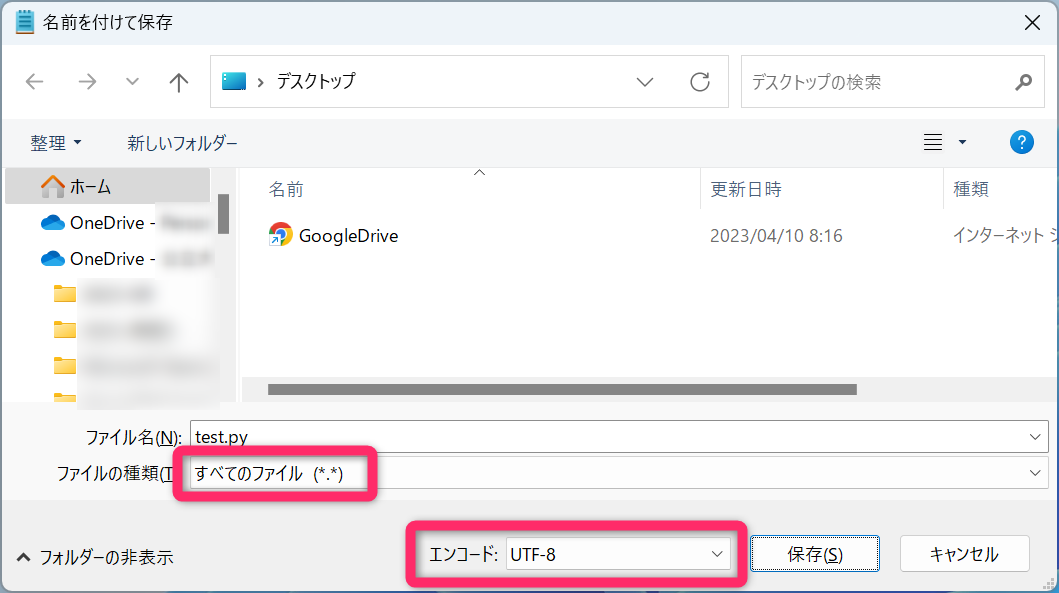
Task: Click the blue help question mark icon
Action: click(x=1021, y=143)
